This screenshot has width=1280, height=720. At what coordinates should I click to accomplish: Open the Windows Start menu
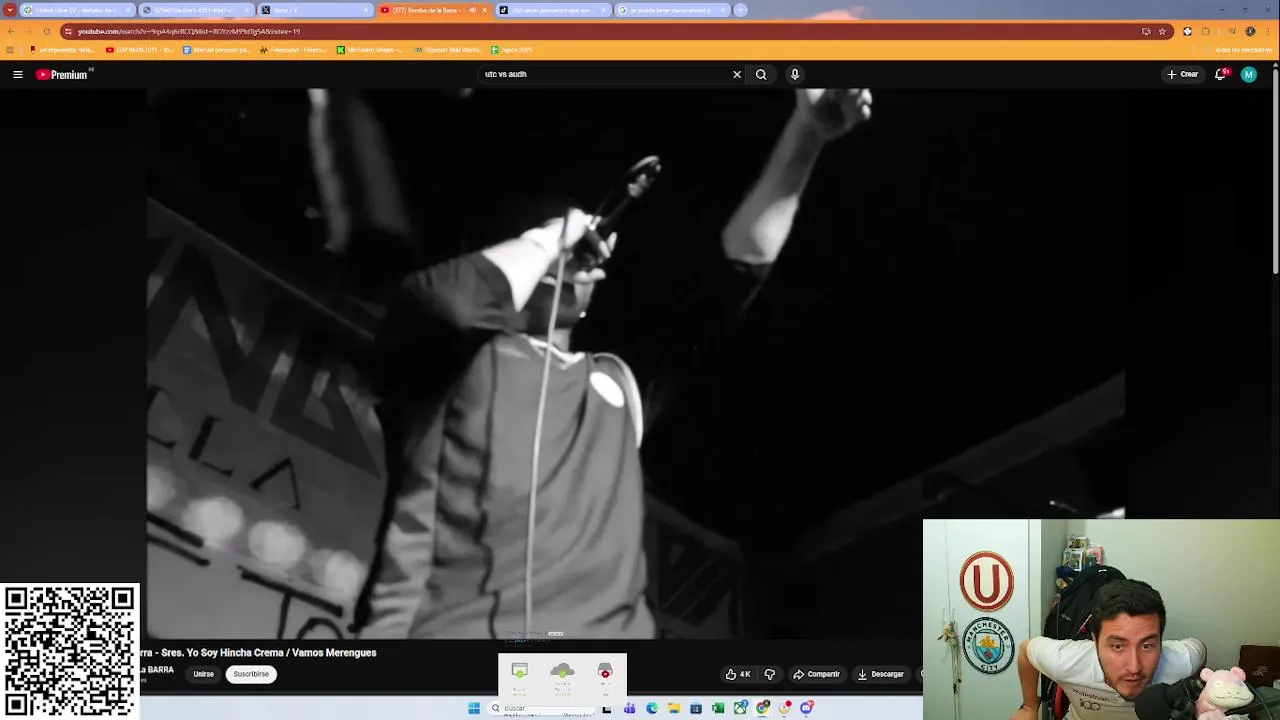[x=474, y=708]
